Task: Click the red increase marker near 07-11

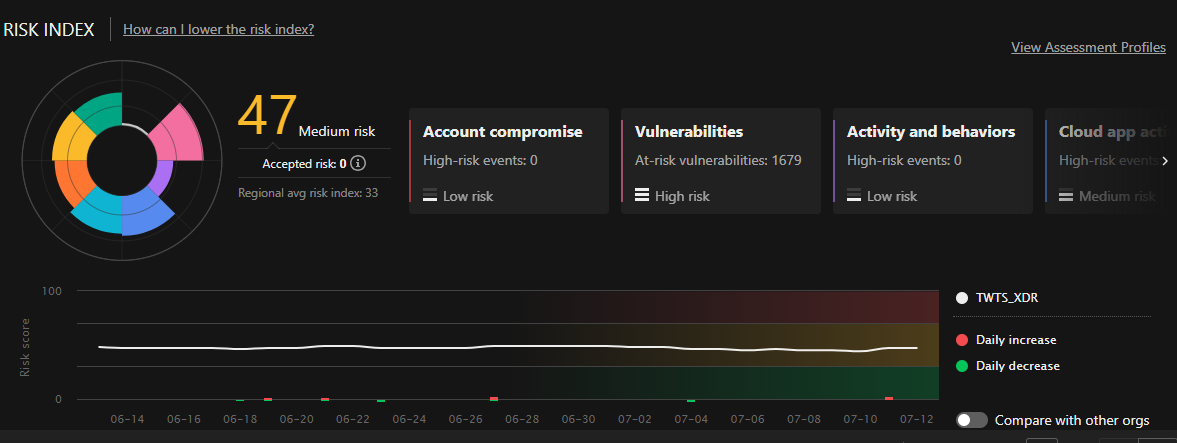Action: [889, 398]
